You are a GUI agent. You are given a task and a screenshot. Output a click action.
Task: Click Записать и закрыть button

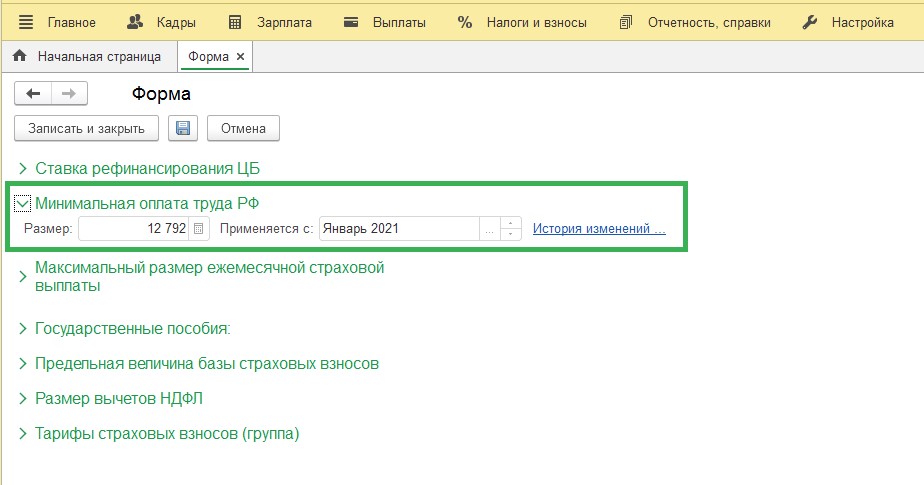point(86,128)
